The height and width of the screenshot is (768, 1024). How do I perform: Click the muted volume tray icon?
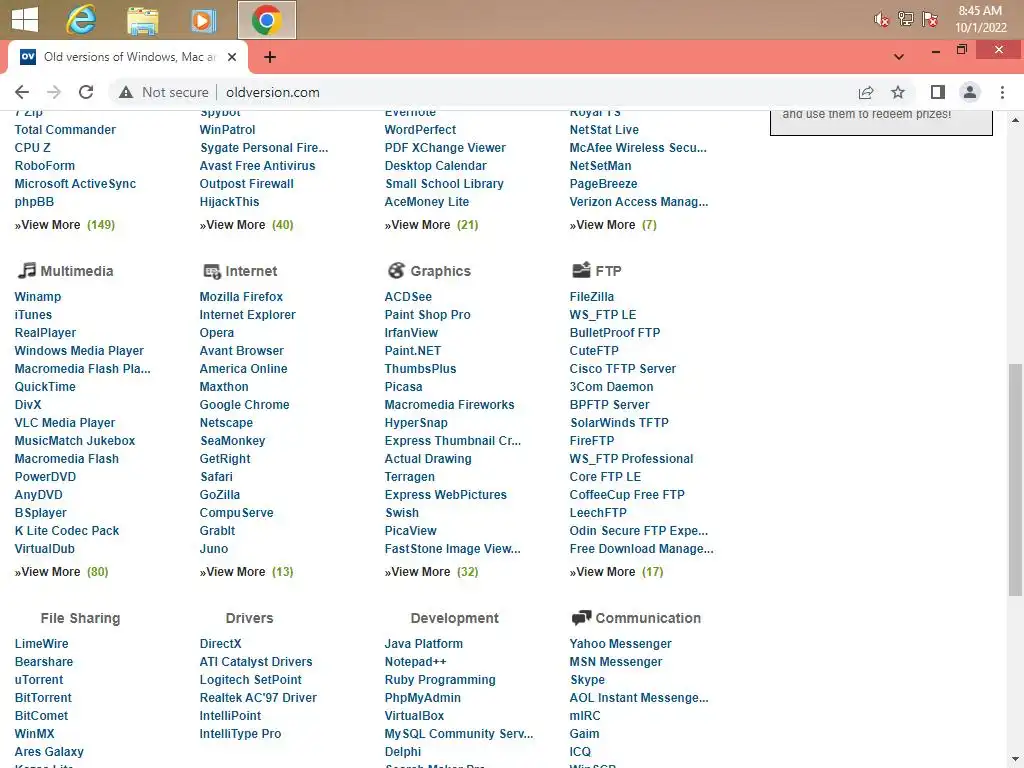pyautogui.click(x=882, y=20)
